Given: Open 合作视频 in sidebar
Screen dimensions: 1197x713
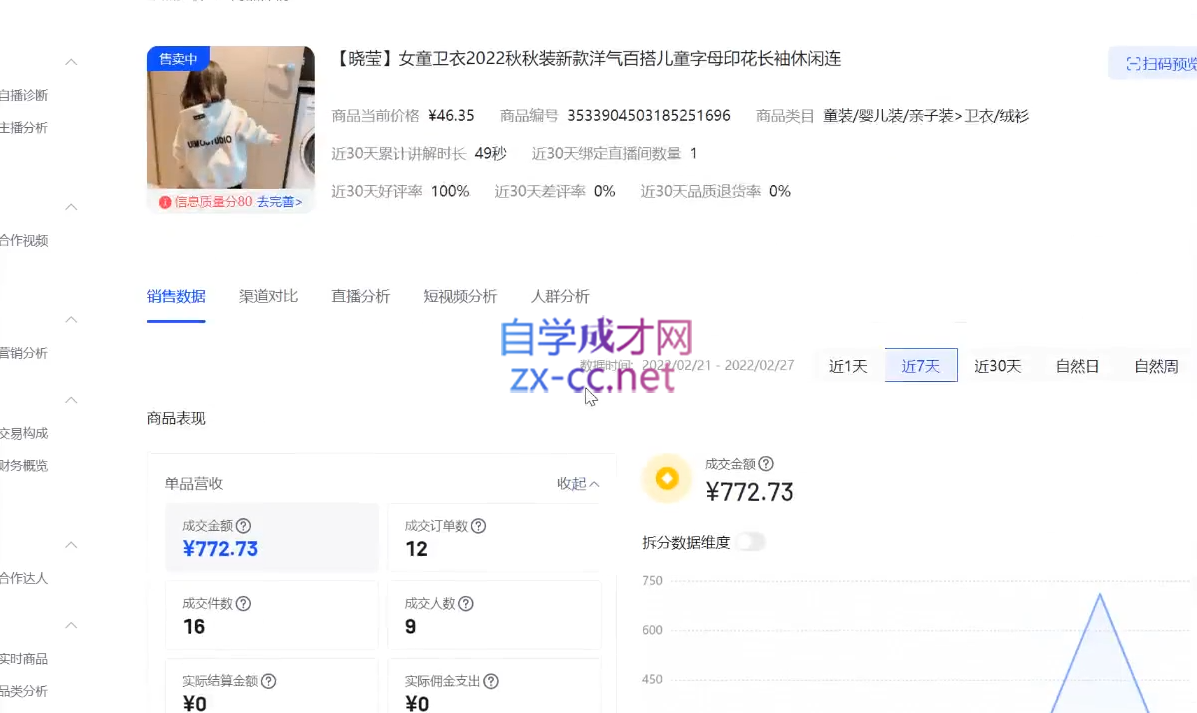Looking at the screenshot, I should (24, 240).
